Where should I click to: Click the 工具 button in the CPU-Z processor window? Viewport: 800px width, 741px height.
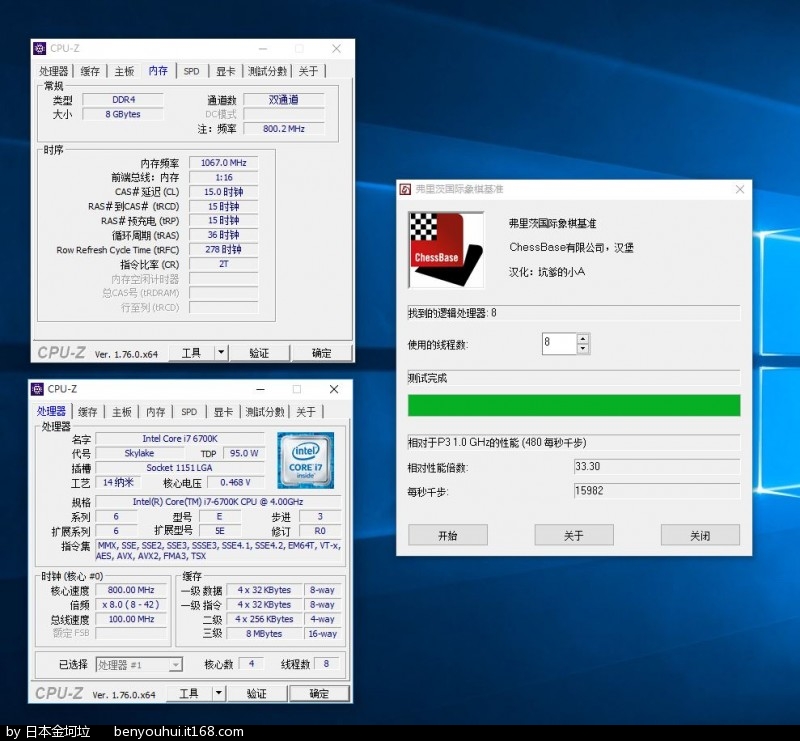click(189, 693)
